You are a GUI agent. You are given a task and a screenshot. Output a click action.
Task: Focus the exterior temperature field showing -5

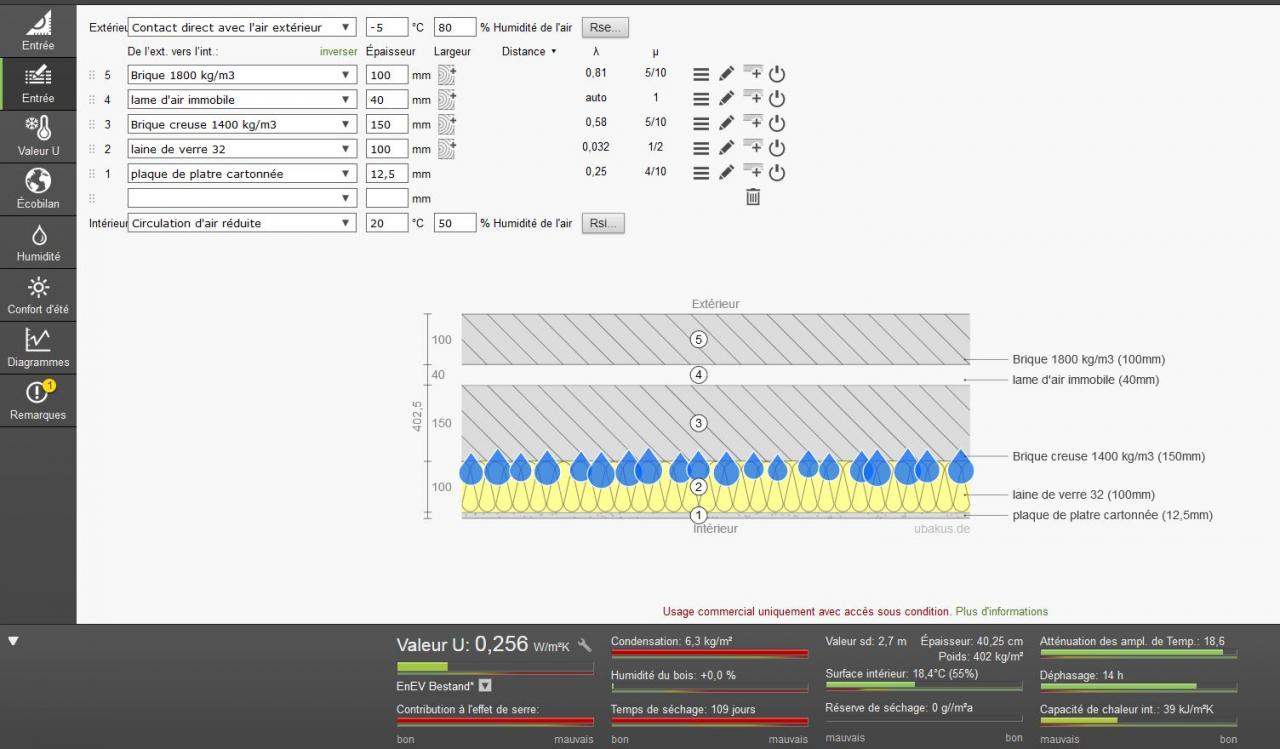pyautogui.click(x=387, y=28)
